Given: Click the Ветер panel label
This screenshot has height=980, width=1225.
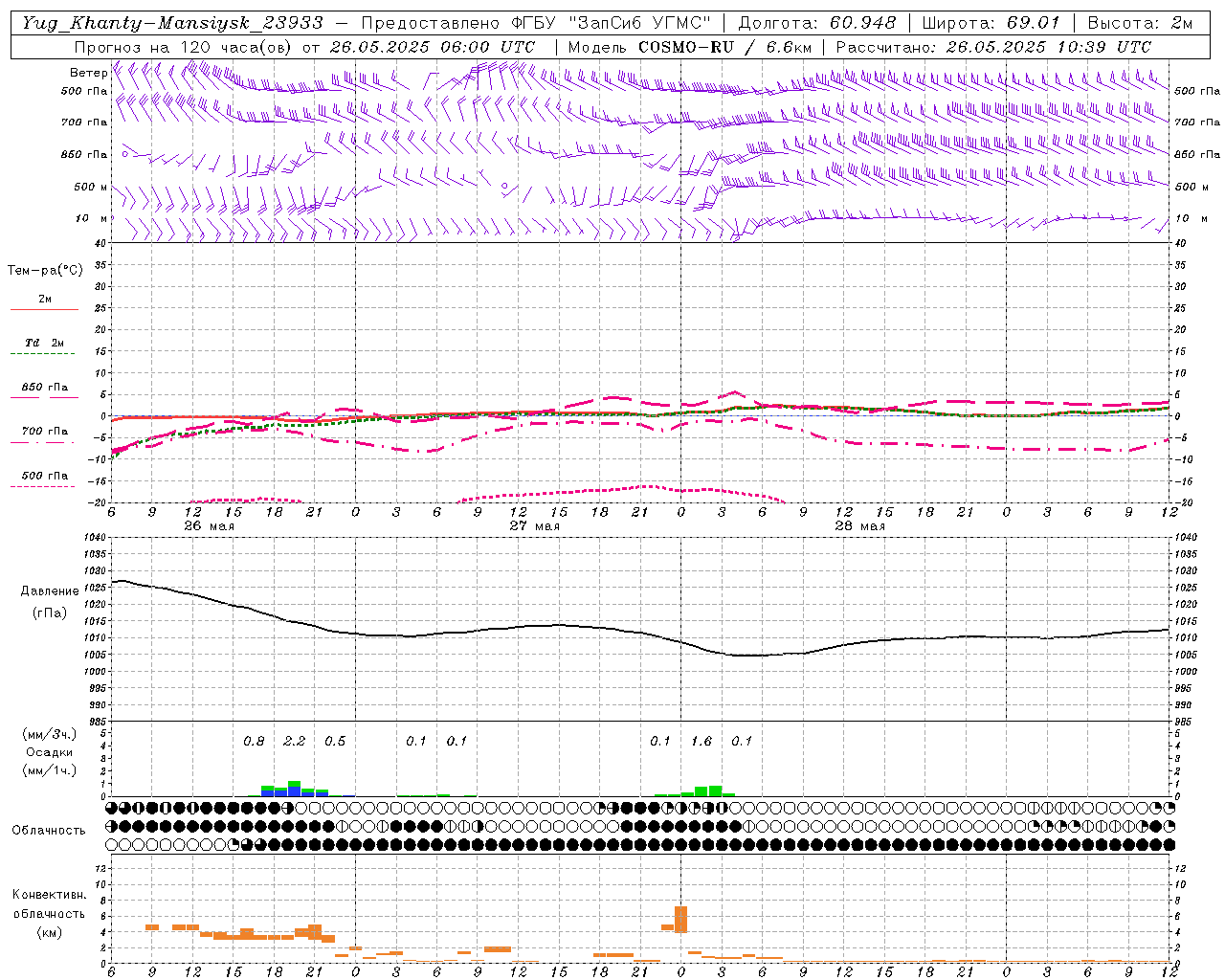Looking at the screenshot, I should (88, 73).
